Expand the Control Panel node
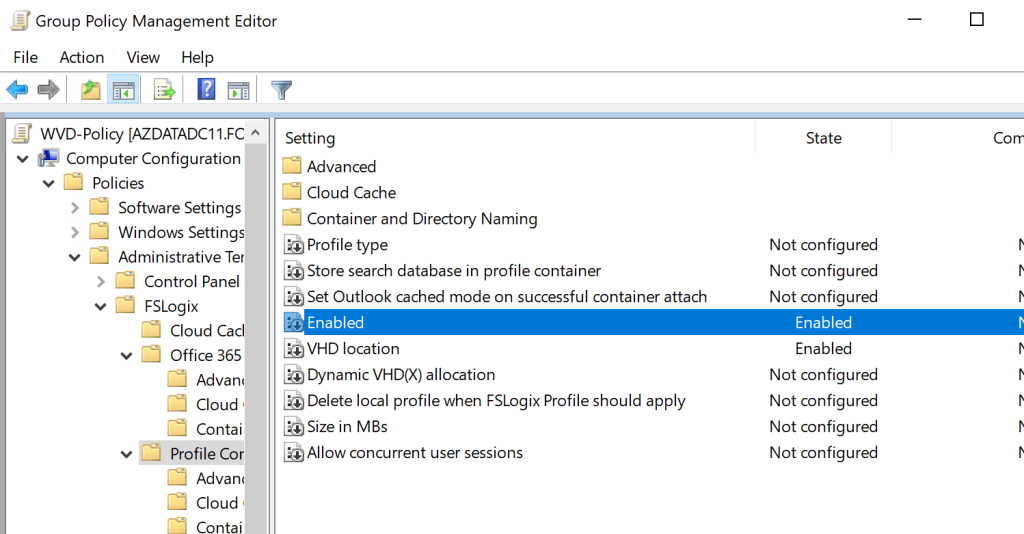Viewport: 1024px width, 534px height. coord(101,281)
